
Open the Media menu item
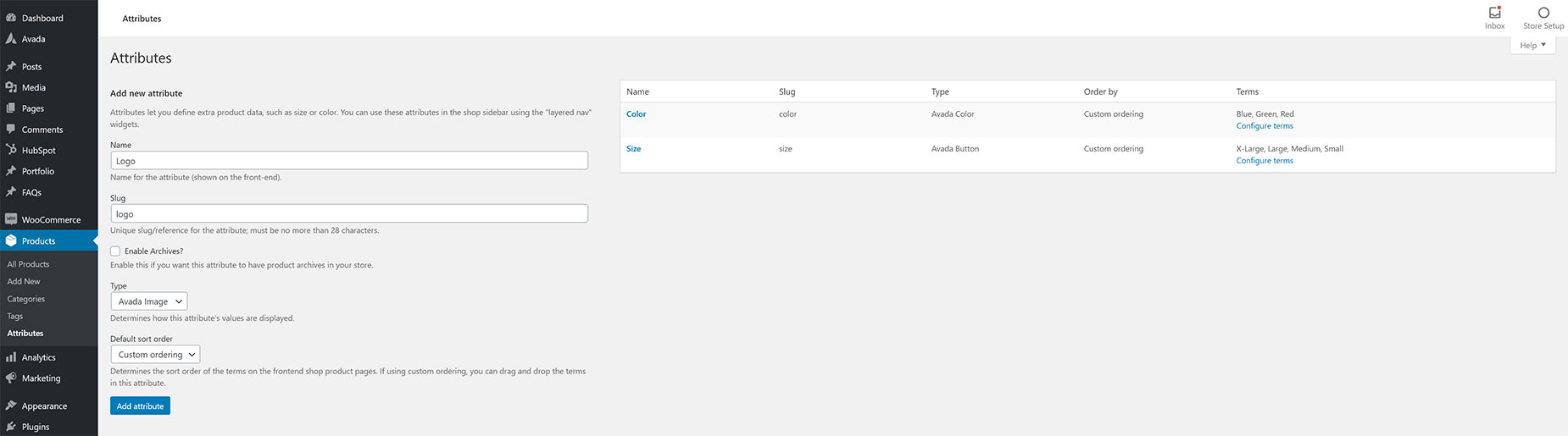34,87
